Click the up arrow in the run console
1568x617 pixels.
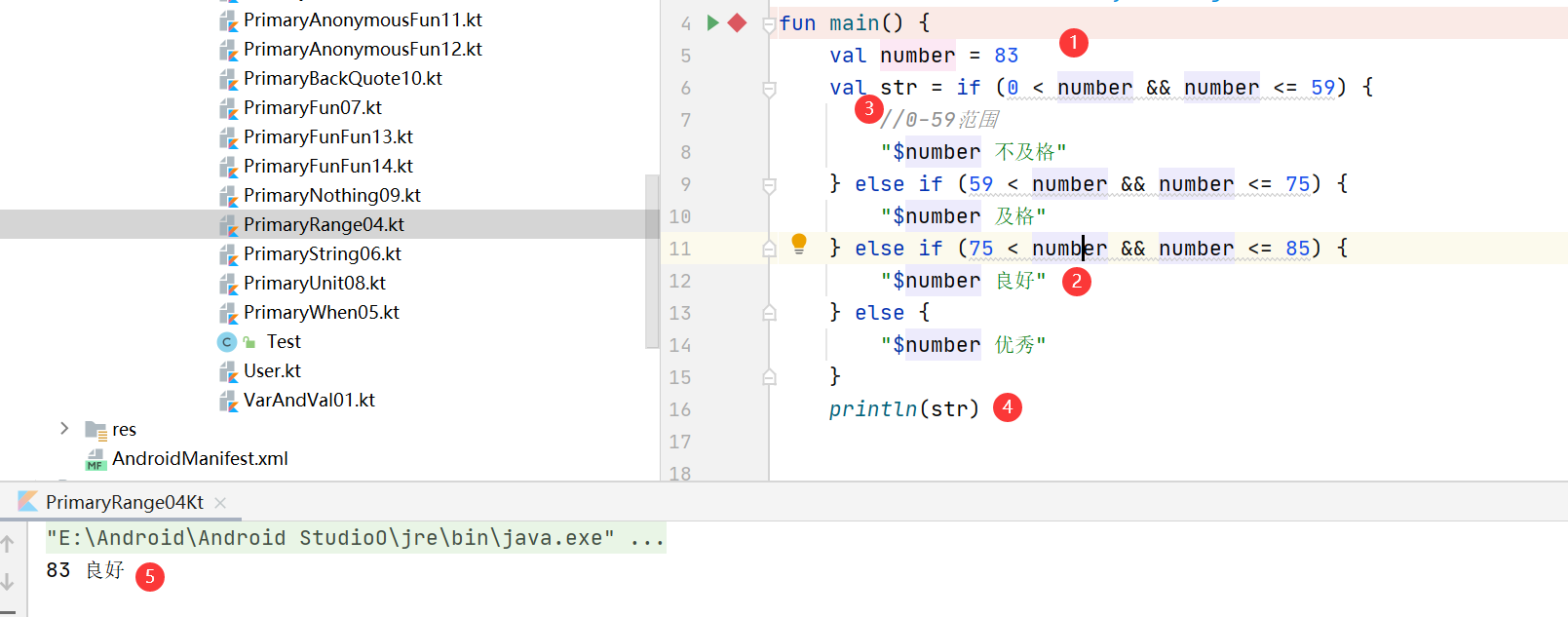click(8, 544)
